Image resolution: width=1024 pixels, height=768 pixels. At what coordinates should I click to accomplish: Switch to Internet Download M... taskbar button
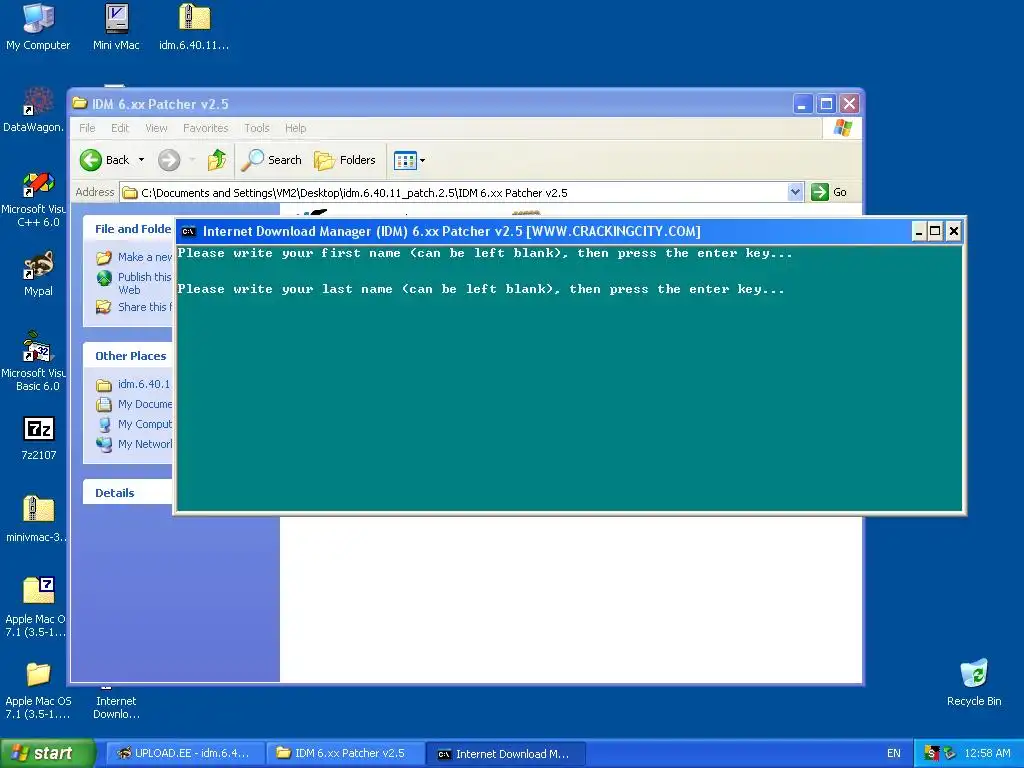pos(505,753)
